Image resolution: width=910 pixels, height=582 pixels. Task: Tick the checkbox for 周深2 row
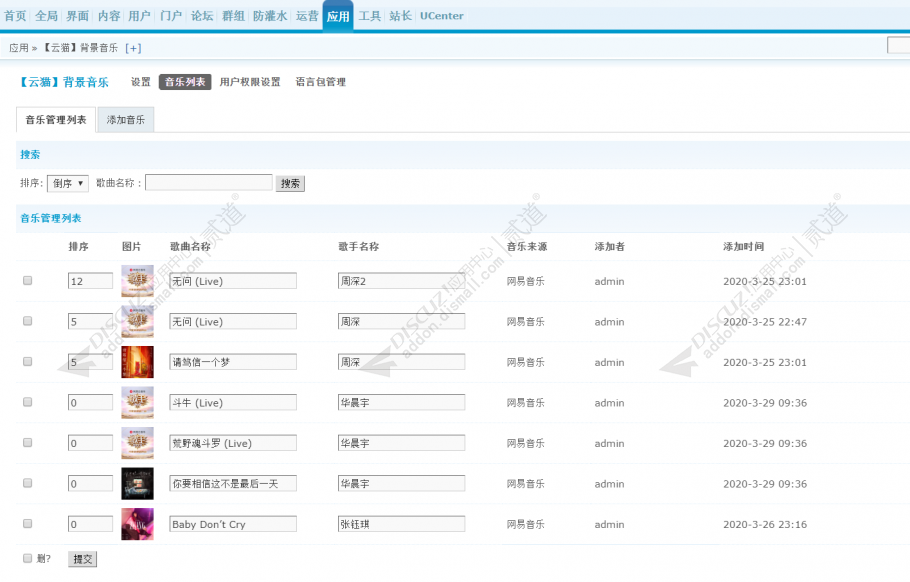tap(27, 280)
